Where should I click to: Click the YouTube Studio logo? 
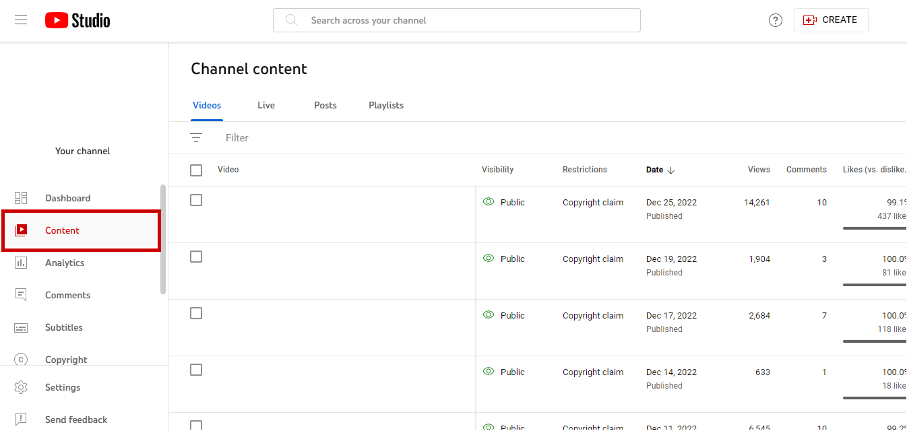[x=78, y=20]
